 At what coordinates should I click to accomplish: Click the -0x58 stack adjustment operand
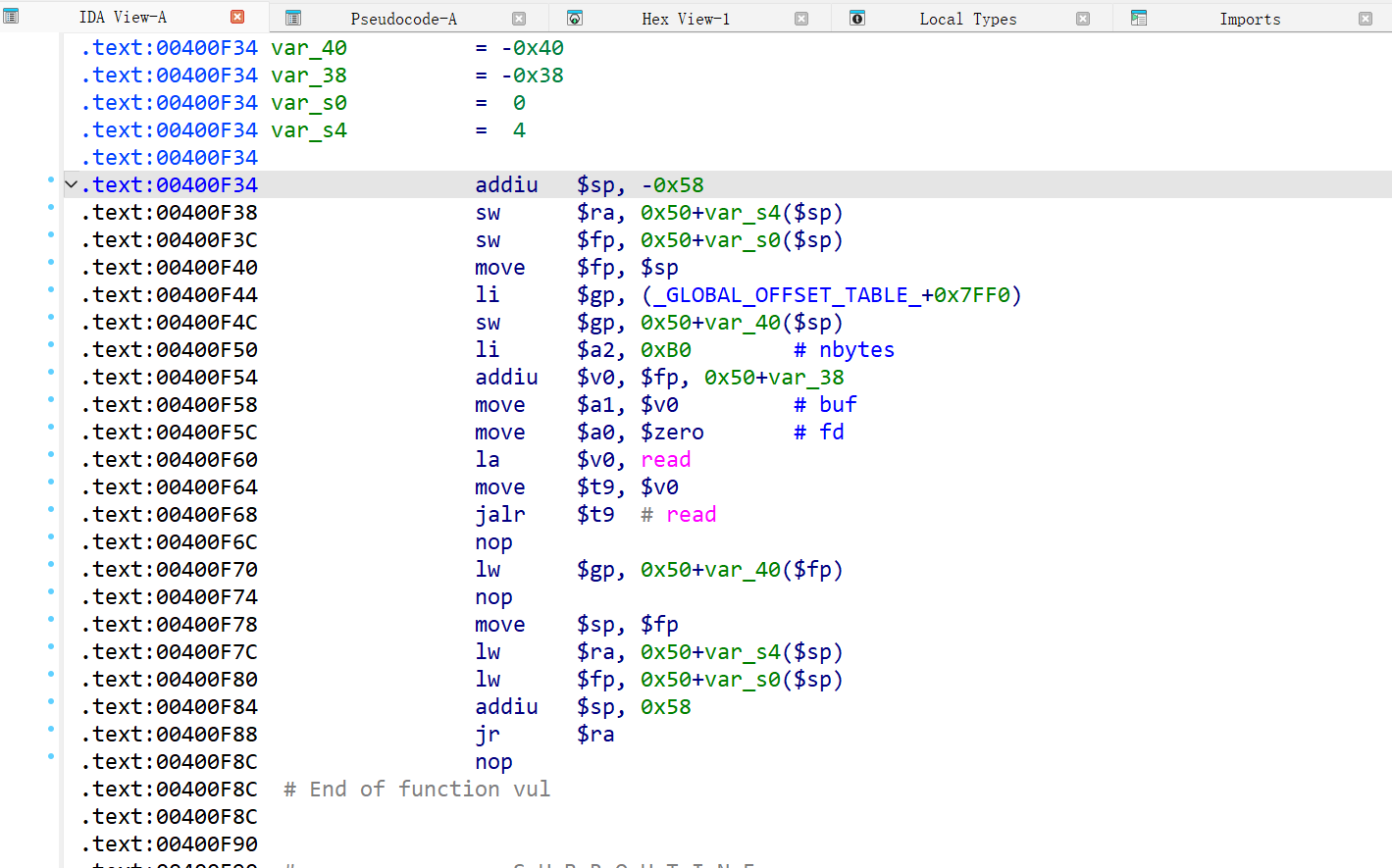[x=673, y=185]
